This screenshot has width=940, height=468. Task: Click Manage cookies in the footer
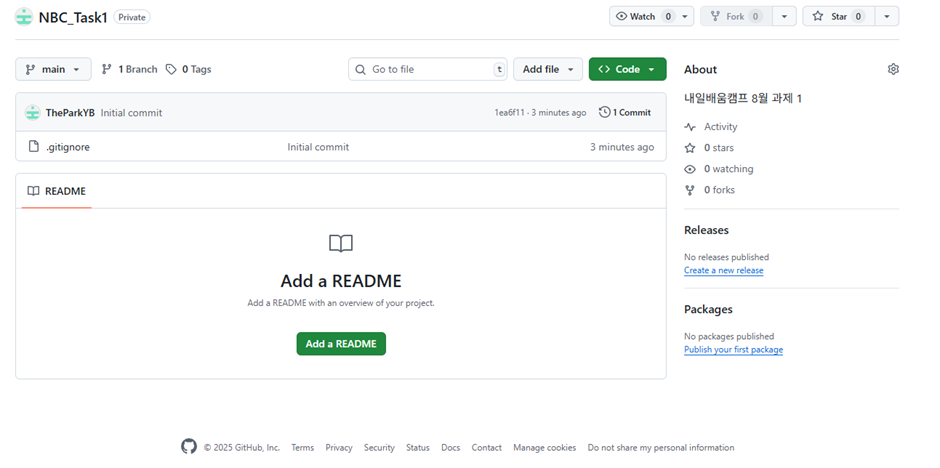tap(544, 448)
